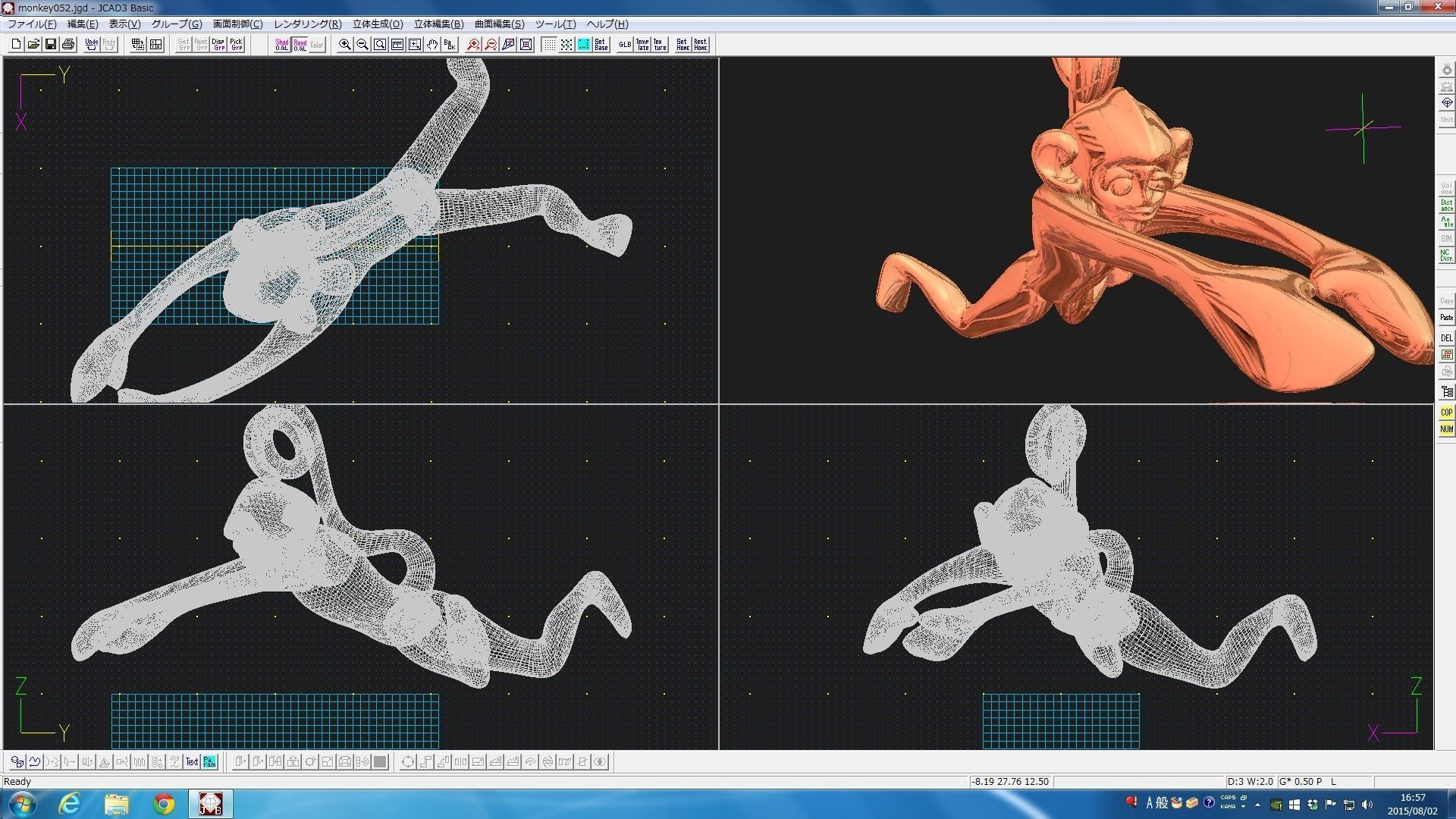Save the model with the floppy disk icon
1456x819 pixels.
click(51, 45)
